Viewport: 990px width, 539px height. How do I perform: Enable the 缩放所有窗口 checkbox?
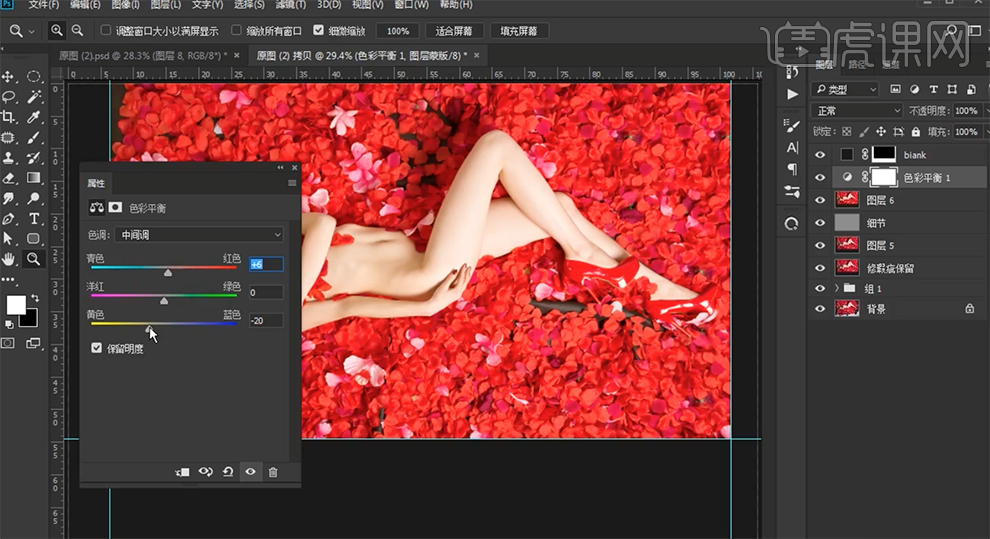pyautogui.click(x=237, y=31)
